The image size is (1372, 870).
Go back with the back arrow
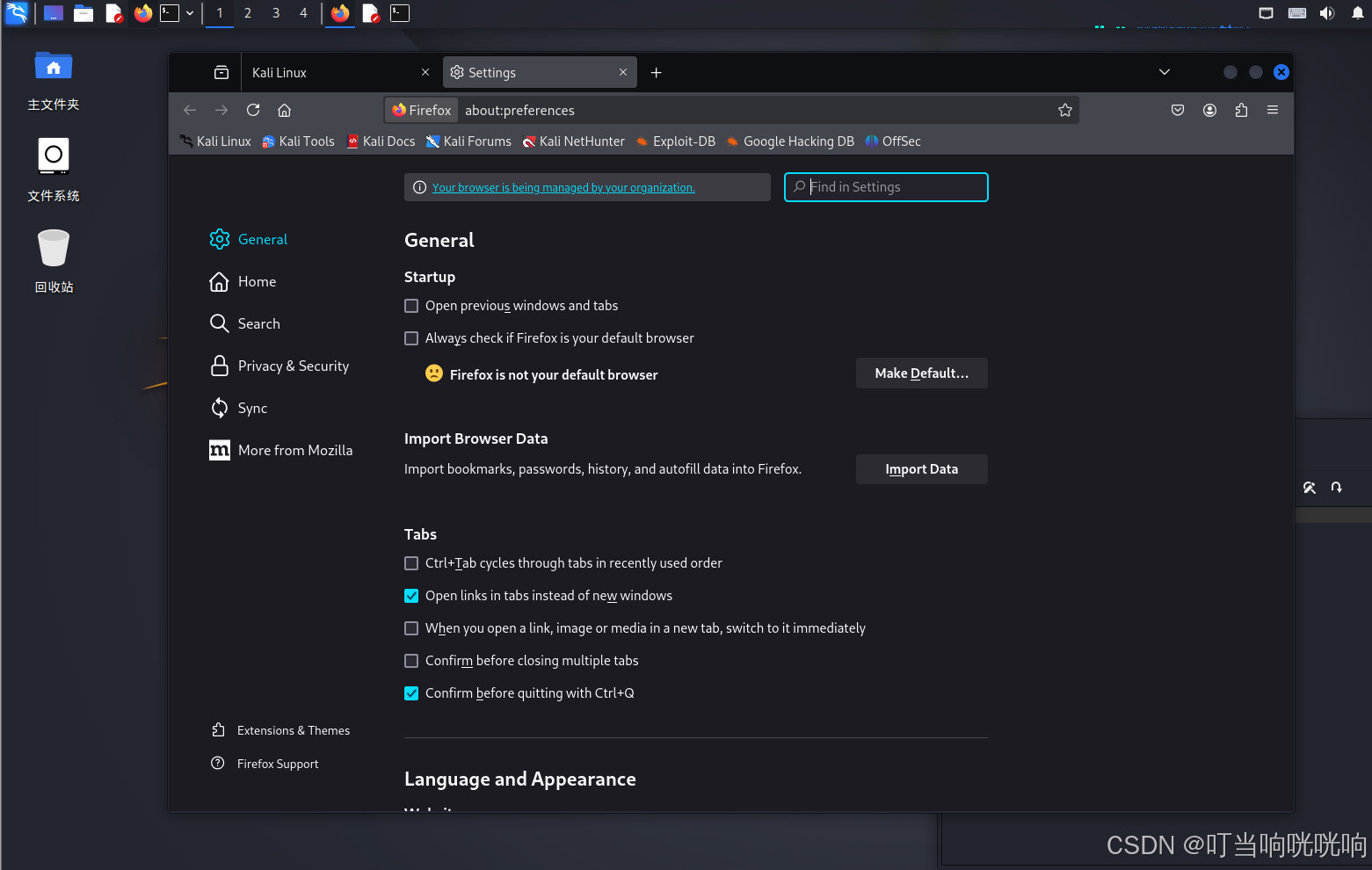click(190, 110)
